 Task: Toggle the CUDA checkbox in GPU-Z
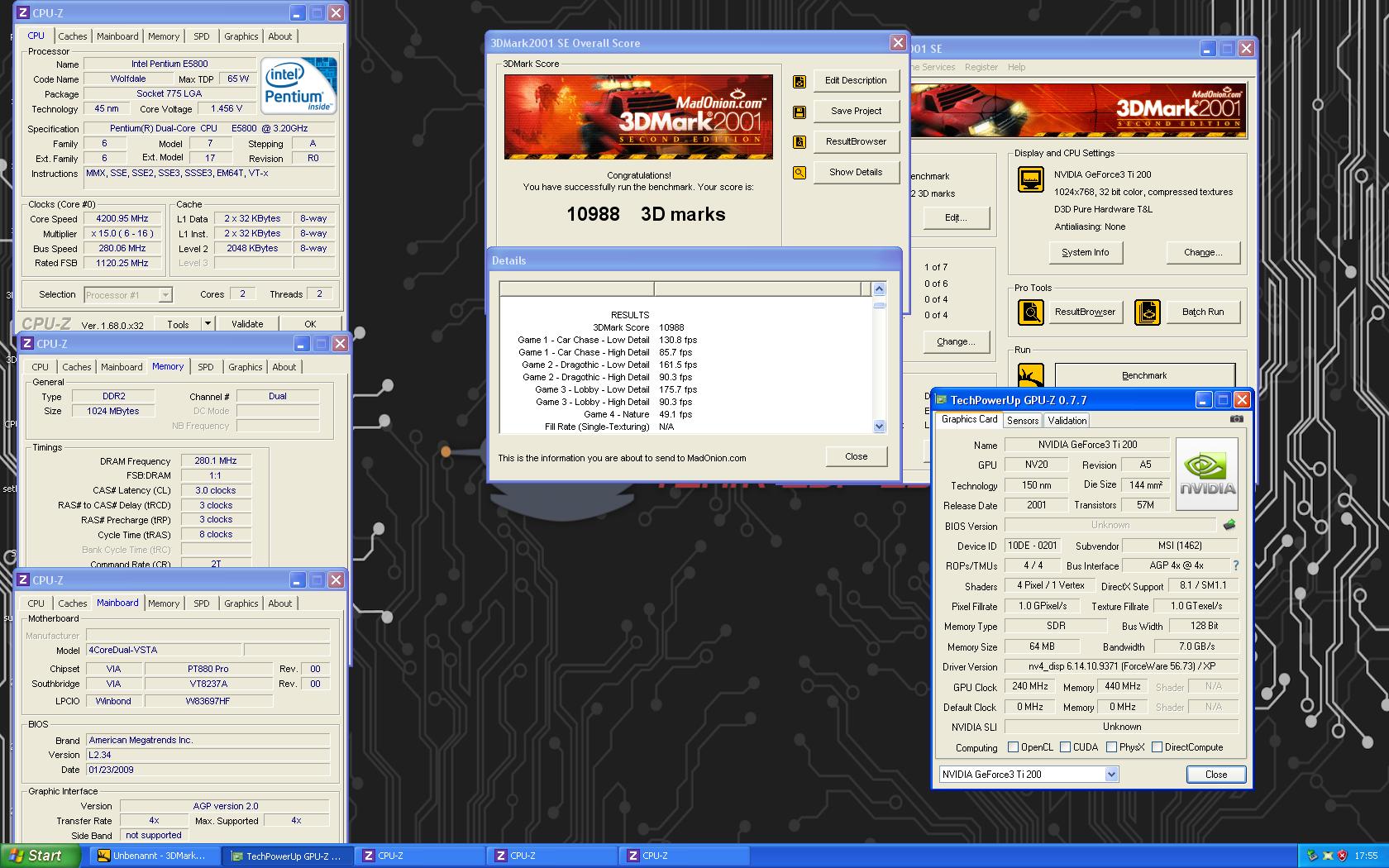click(x=1065, y=747)
